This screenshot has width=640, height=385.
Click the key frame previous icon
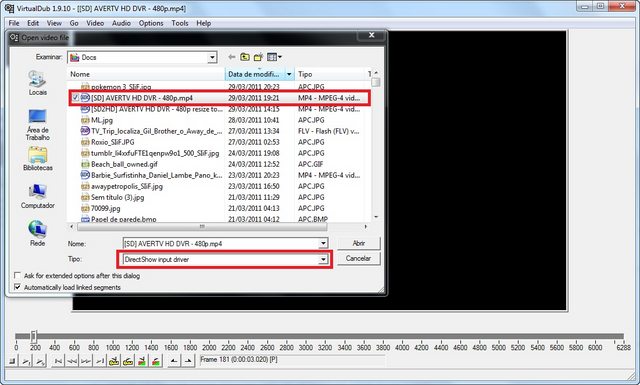point(114,361)
